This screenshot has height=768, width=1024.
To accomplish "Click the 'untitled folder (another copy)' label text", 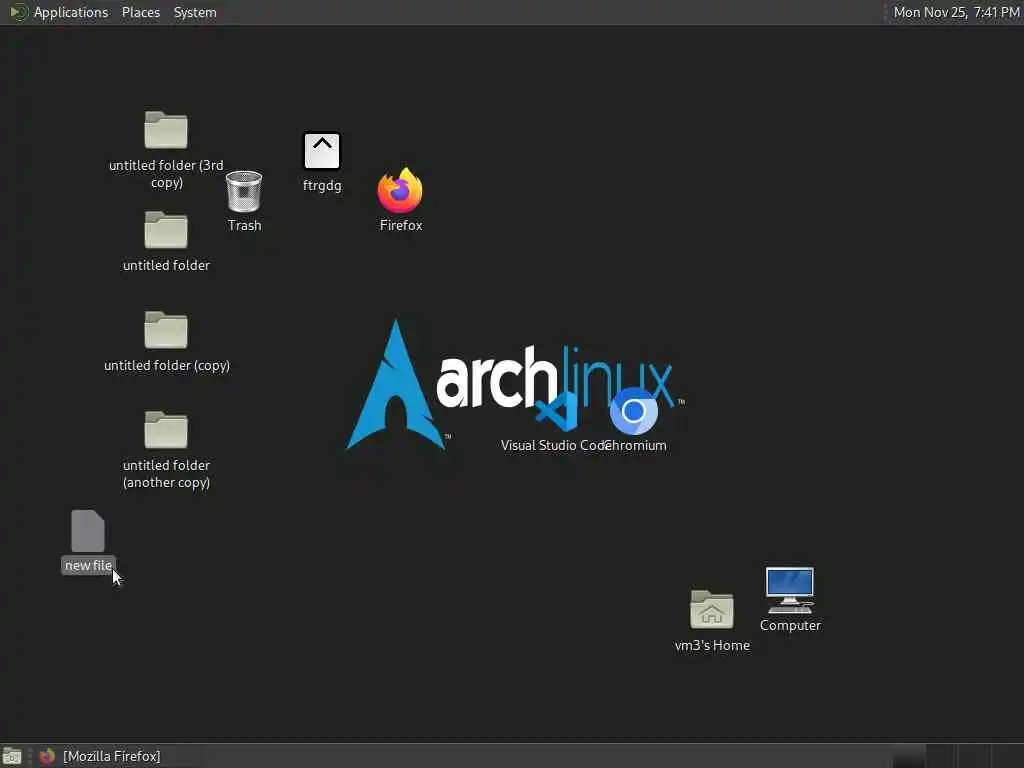I will [167, 474].
